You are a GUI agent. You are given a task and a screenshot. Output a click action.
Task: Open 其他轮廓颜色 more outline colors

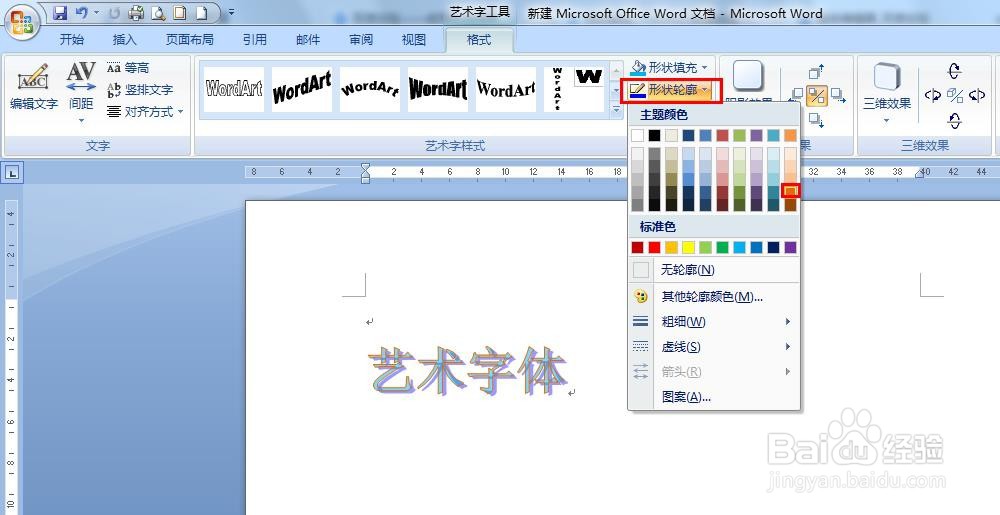click(714, 296)
